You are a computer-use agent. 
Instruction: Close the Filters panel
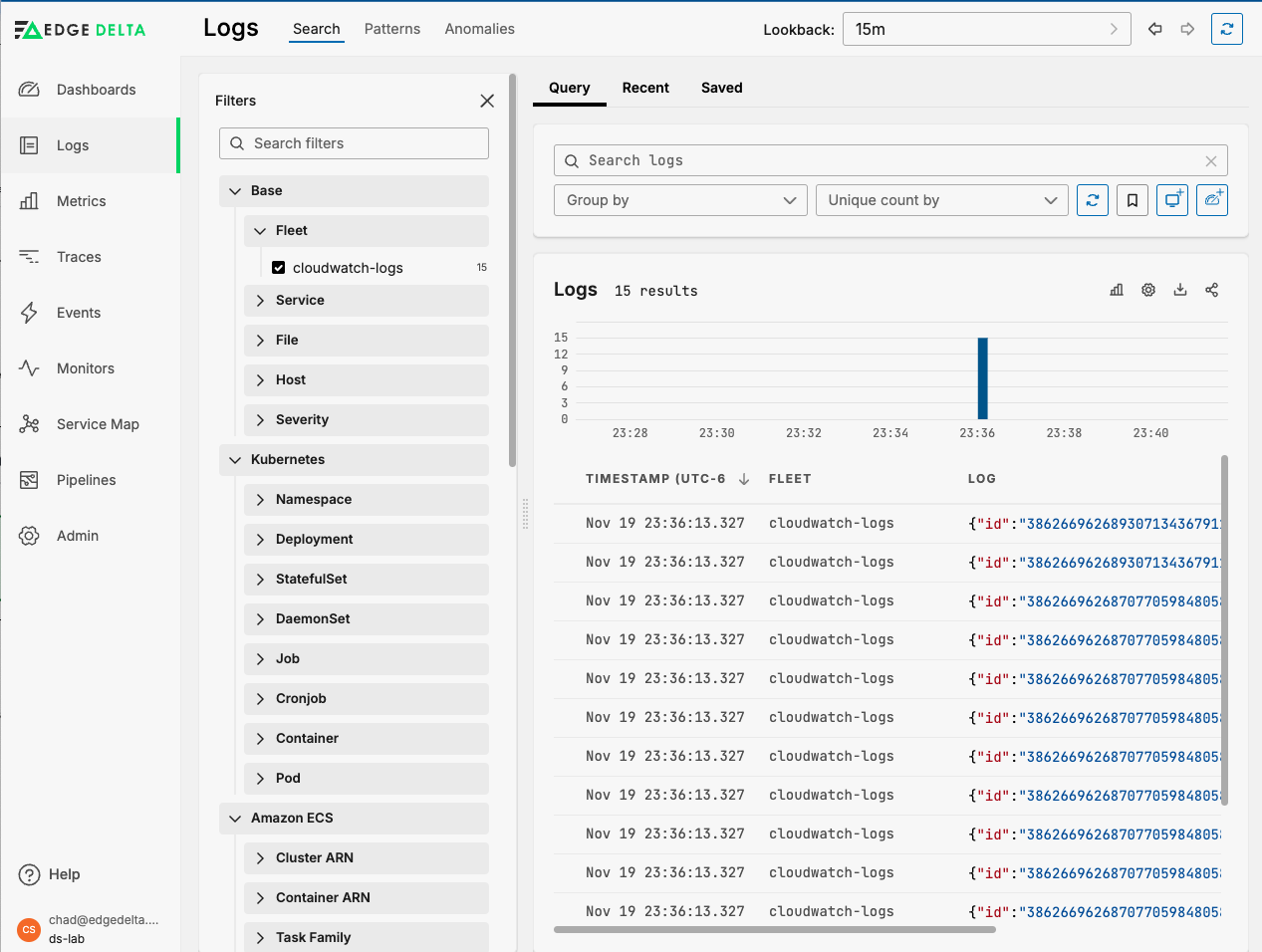tap(487, 101)
